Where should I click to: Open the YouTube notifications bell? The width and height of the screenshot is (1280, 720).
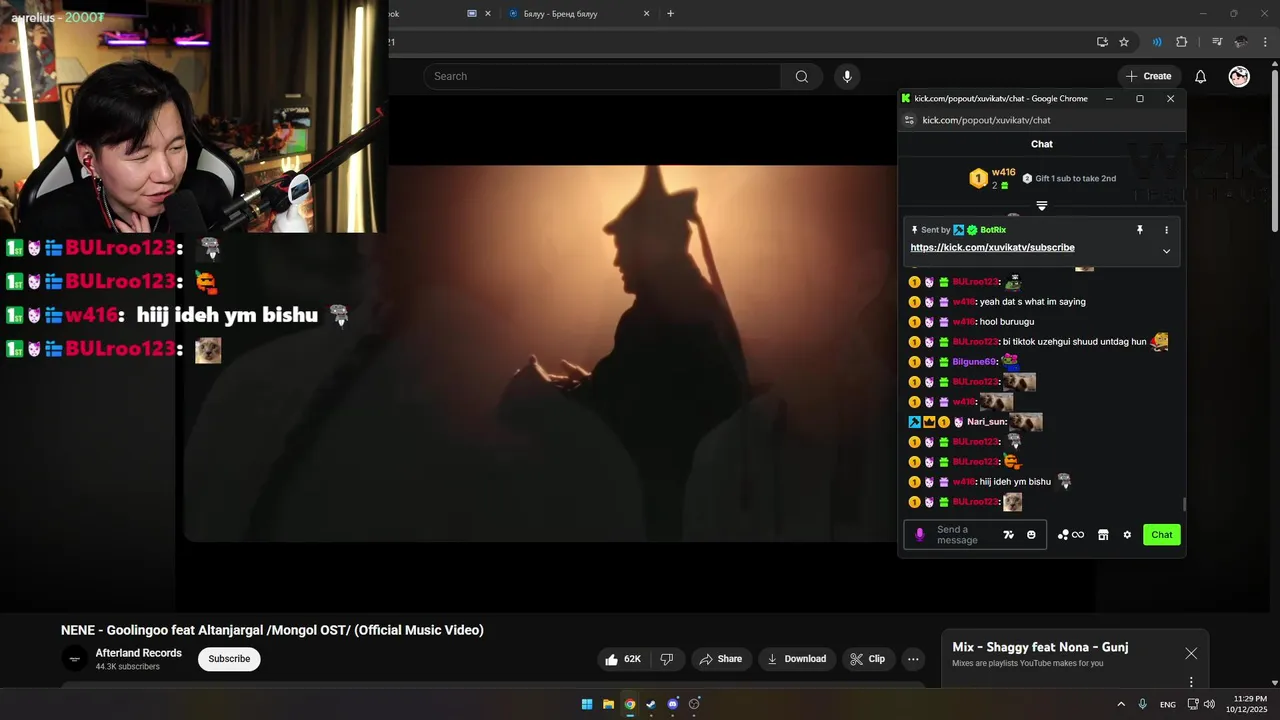(x=1200, y=76)
